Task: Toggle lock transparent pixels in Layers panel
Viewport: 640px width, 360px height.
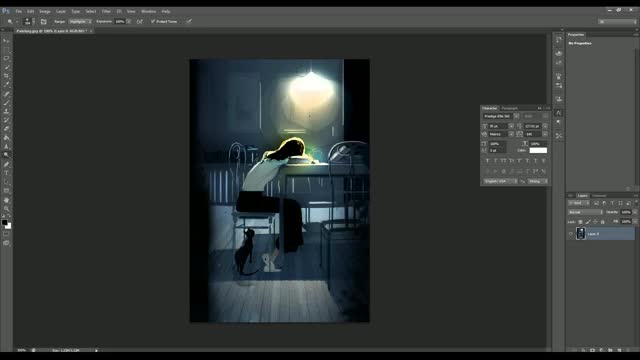Action: click(x=580, y=222)
